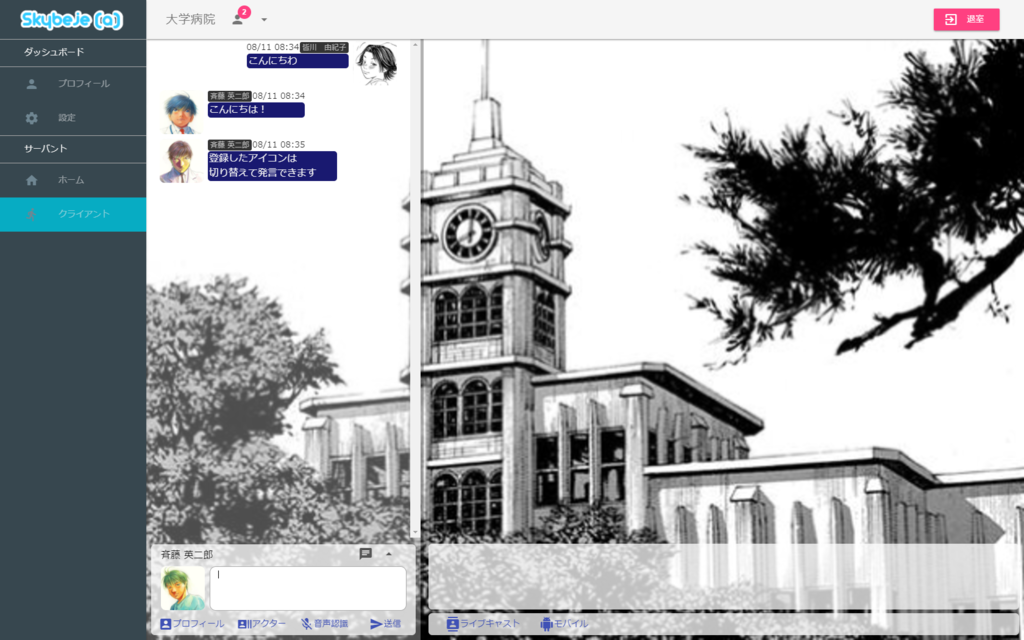
Task: Click the Skybeje logo
Action: (71, 20)
